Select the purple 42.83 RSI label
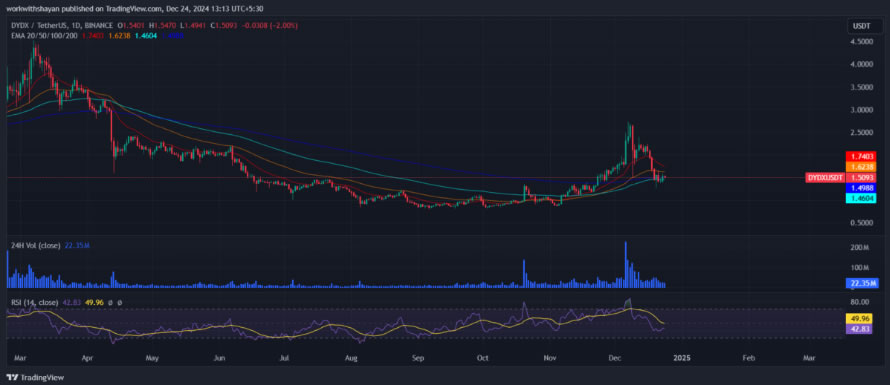 tap(861, 329)
